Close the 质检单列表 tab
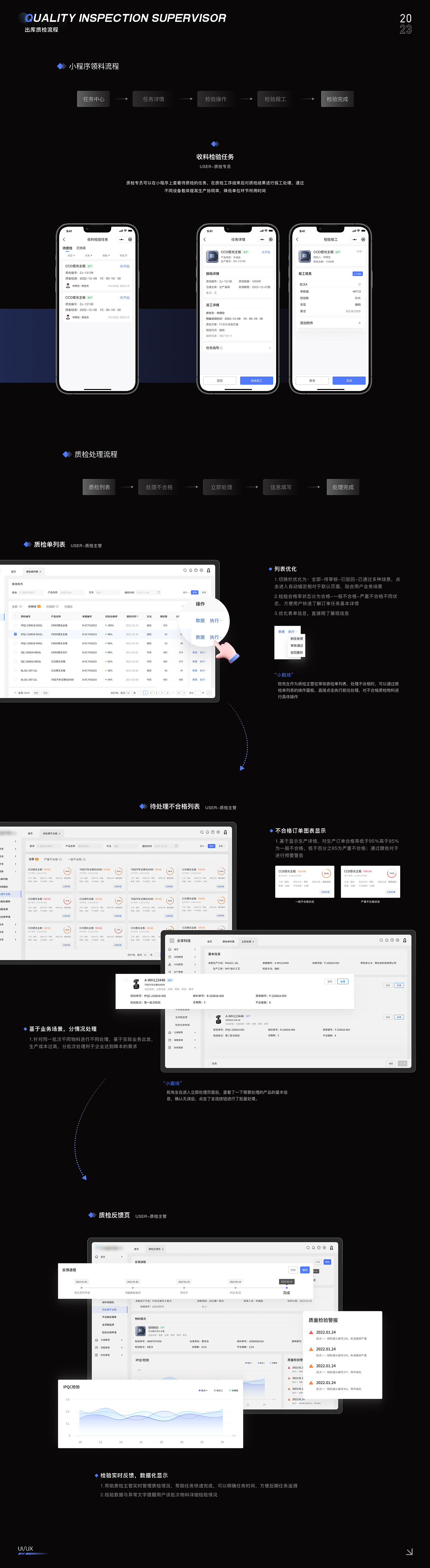This screenshot has height=1568, width=430. (x=40, y=572)
